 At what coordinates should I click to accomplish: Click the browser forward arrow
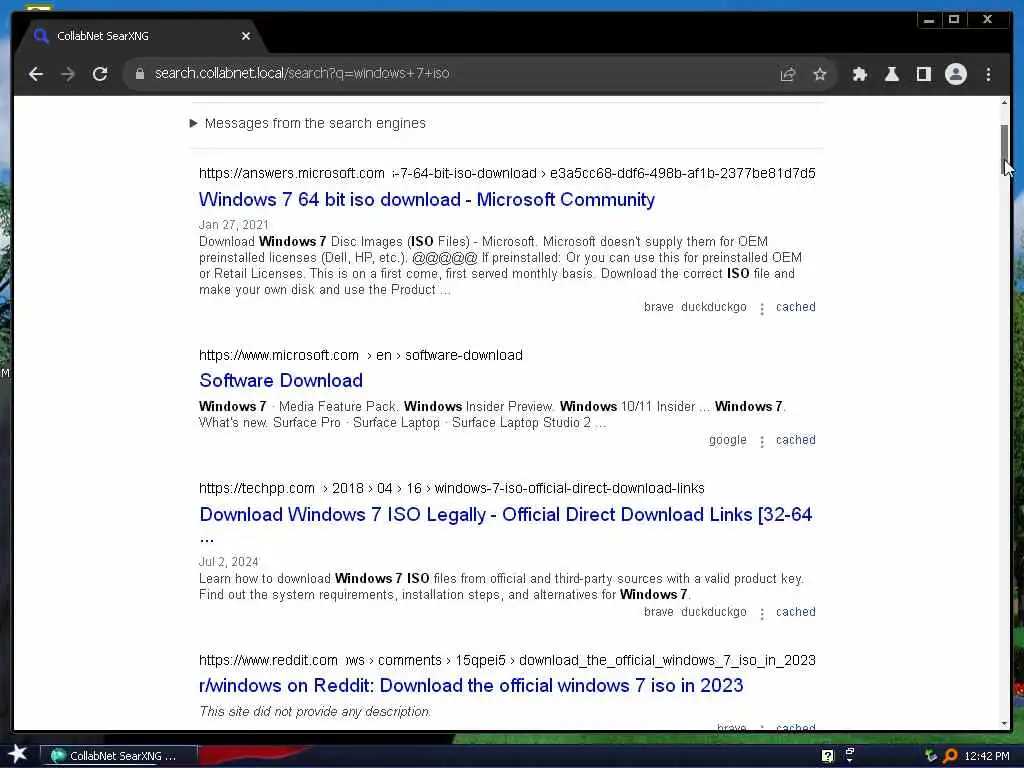click(68, 74)
